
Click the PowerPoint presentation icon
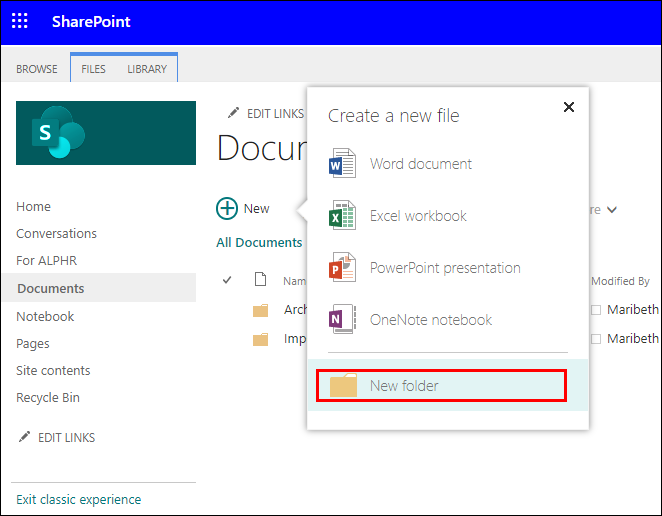click(x=343, y=268)
